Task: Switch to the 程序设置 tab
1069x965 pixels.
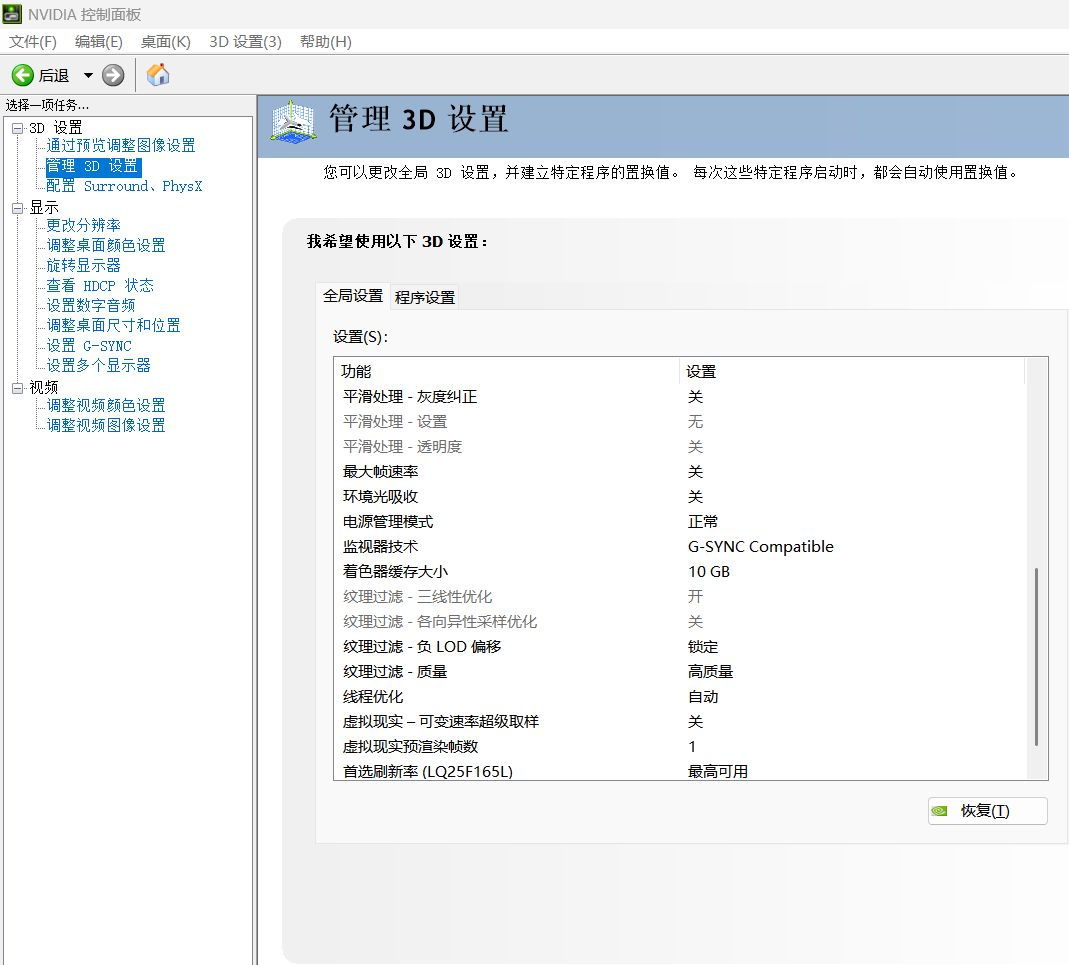Action: click(x=425, y=297)
